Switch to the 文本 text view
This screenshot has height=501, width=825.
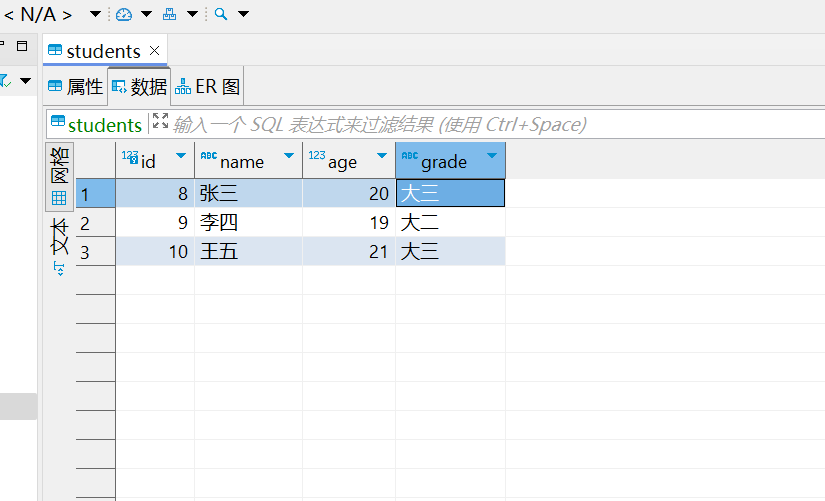[59, 236]
